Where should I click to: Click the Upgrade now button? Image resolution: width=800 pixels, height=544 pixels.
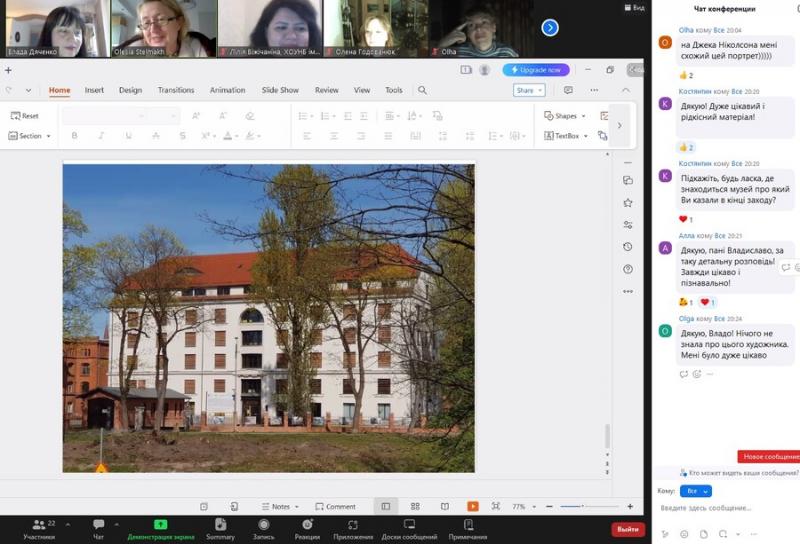tap(536, 70)
